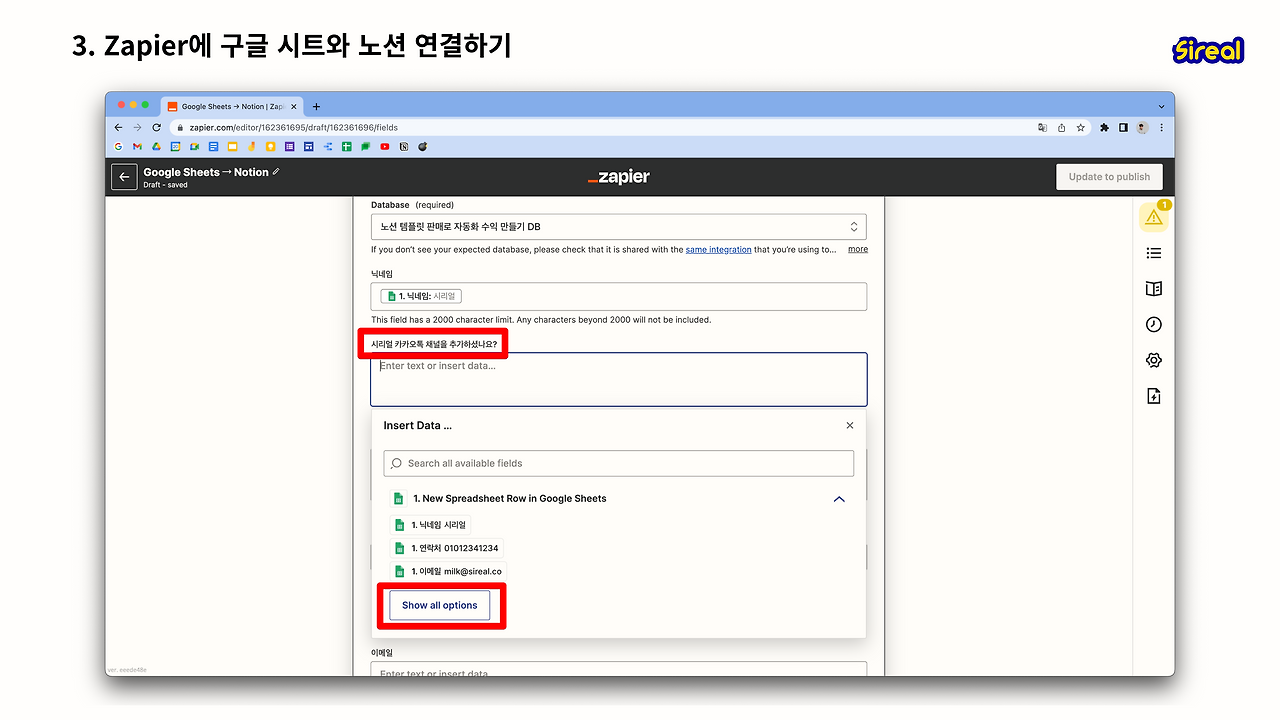
Task: Select the Google Sheets → Notion browser tab
Action: point(232,106)
